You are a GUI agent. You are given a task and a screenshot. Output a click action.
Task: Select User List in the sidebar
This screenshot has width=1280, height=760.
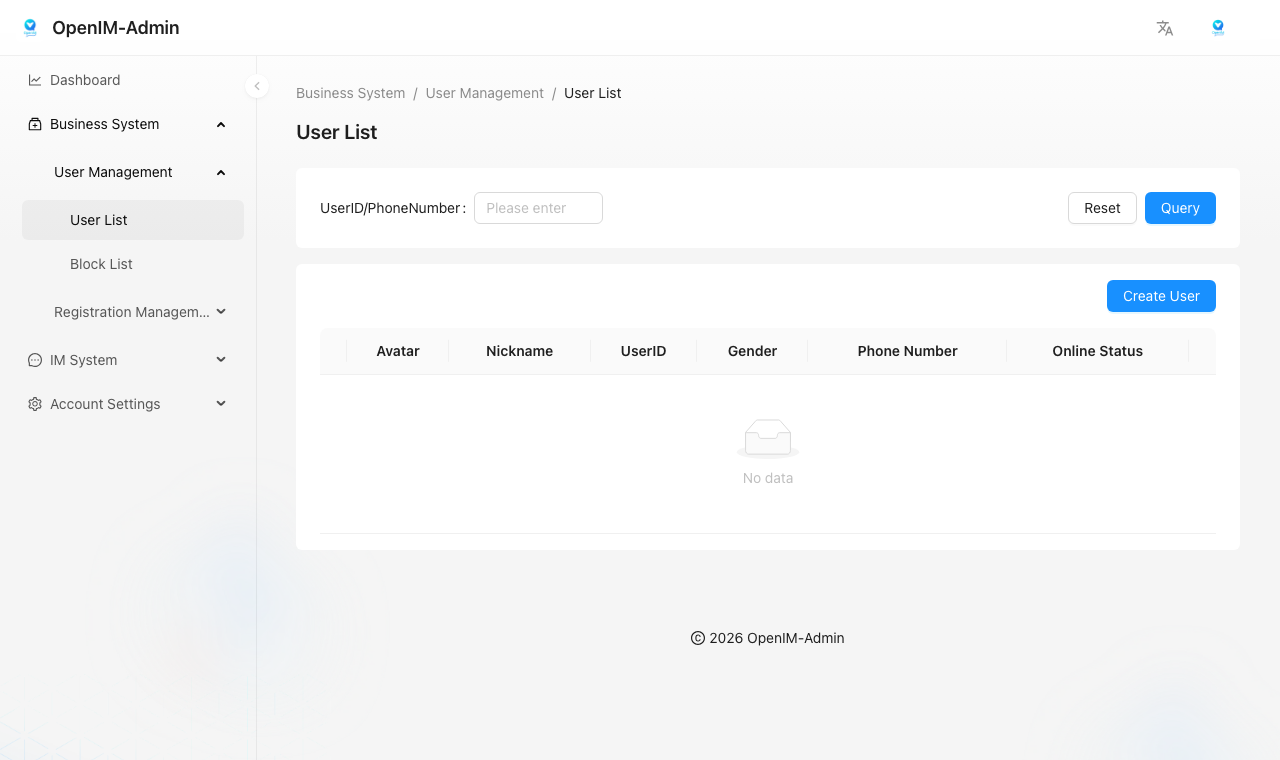[x=99, y=220]
